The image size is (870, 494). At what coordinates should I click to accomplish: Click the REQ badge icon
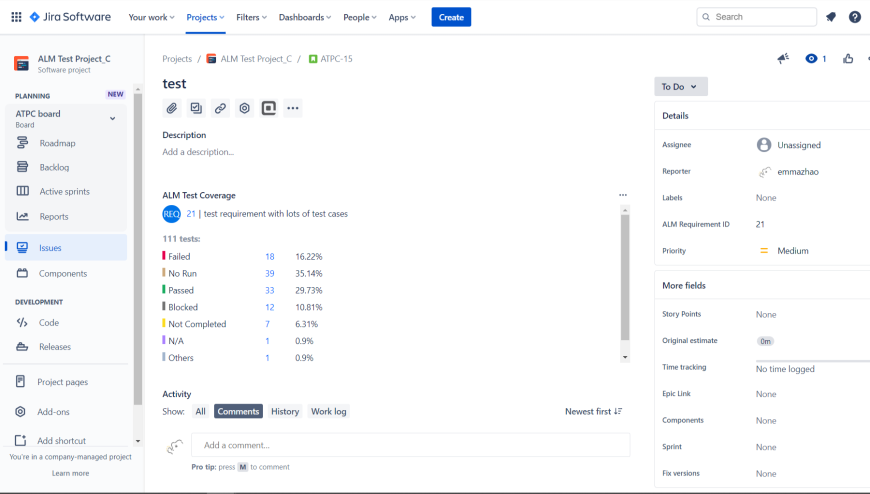tap(171, 214)
